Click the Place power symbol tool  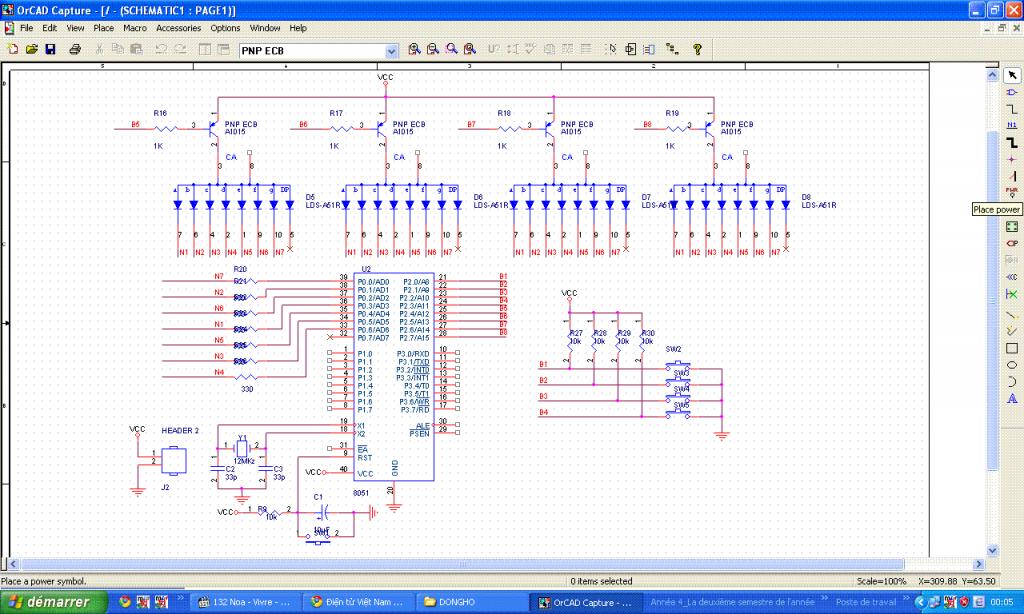pyautogui.click(x=1012, y=192)
